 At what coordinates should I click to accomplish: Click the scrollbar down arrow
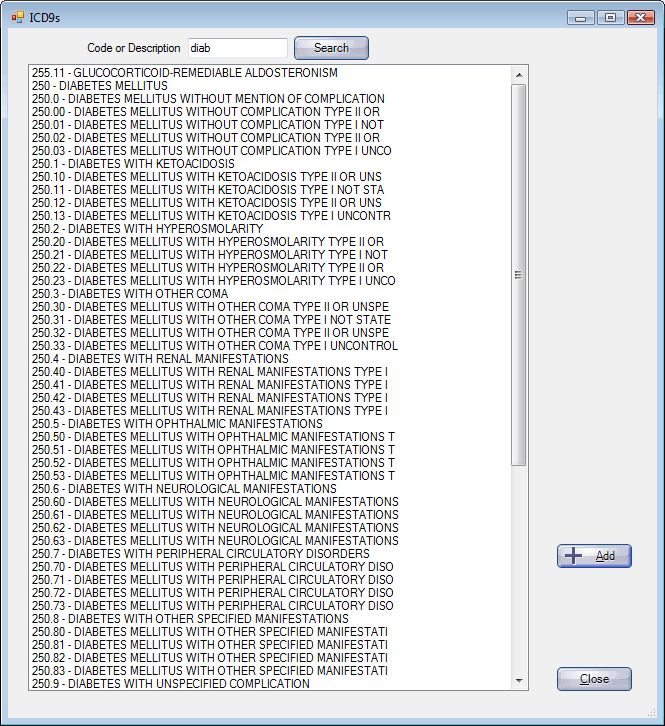(x=519, y=681)
